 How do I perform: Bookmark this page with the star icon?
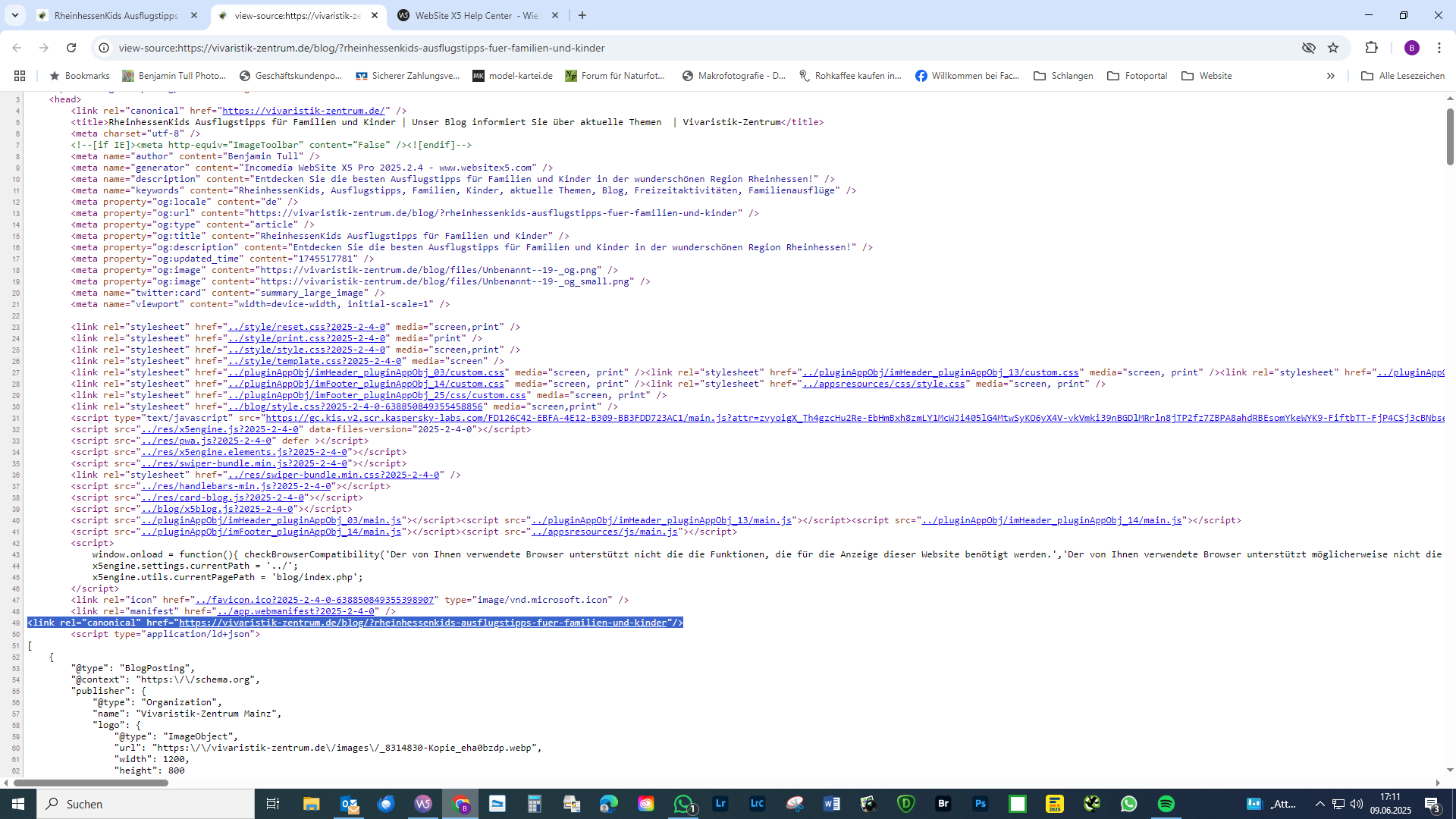tap(1333, 48)
